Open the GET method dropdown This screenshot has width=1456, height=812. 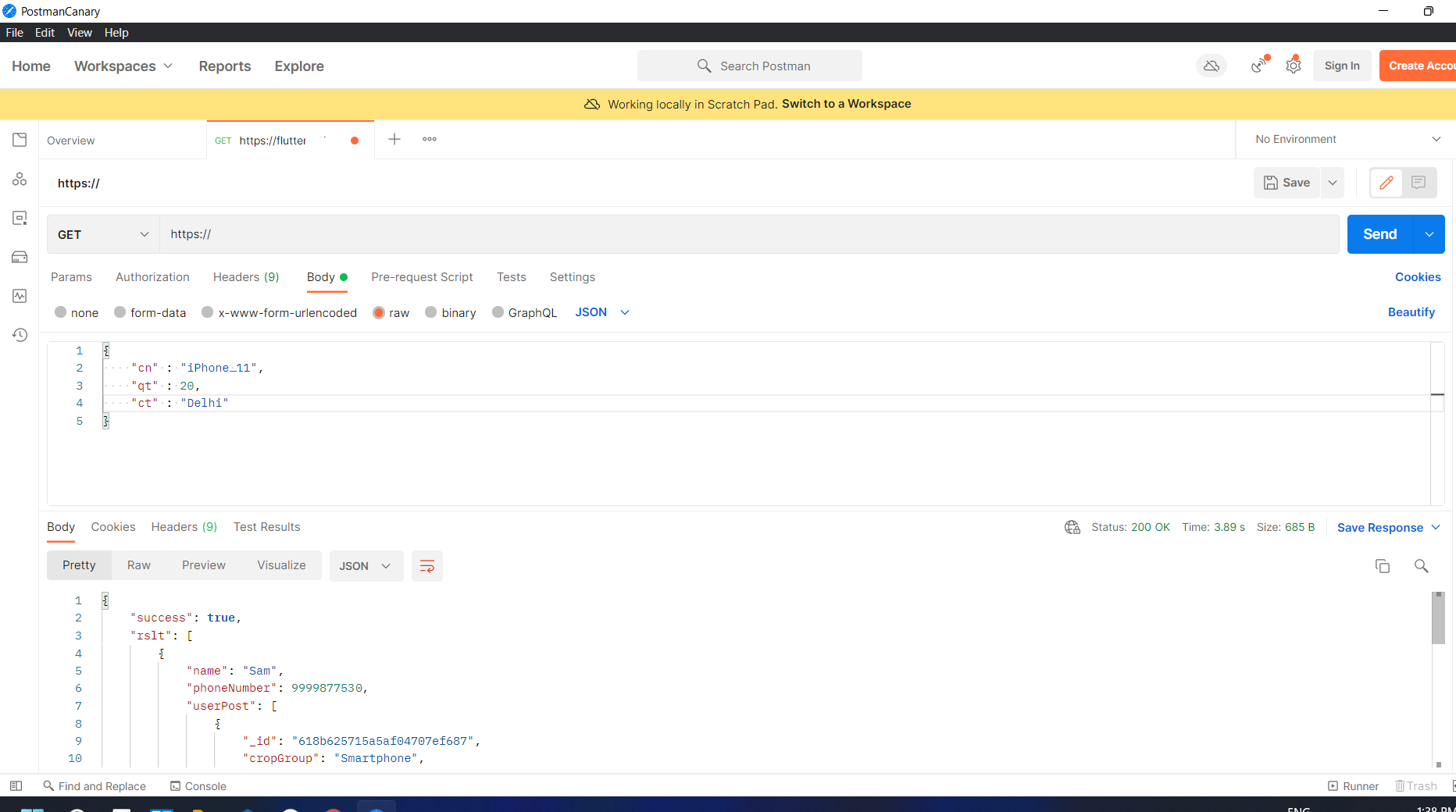click(103, 234)
